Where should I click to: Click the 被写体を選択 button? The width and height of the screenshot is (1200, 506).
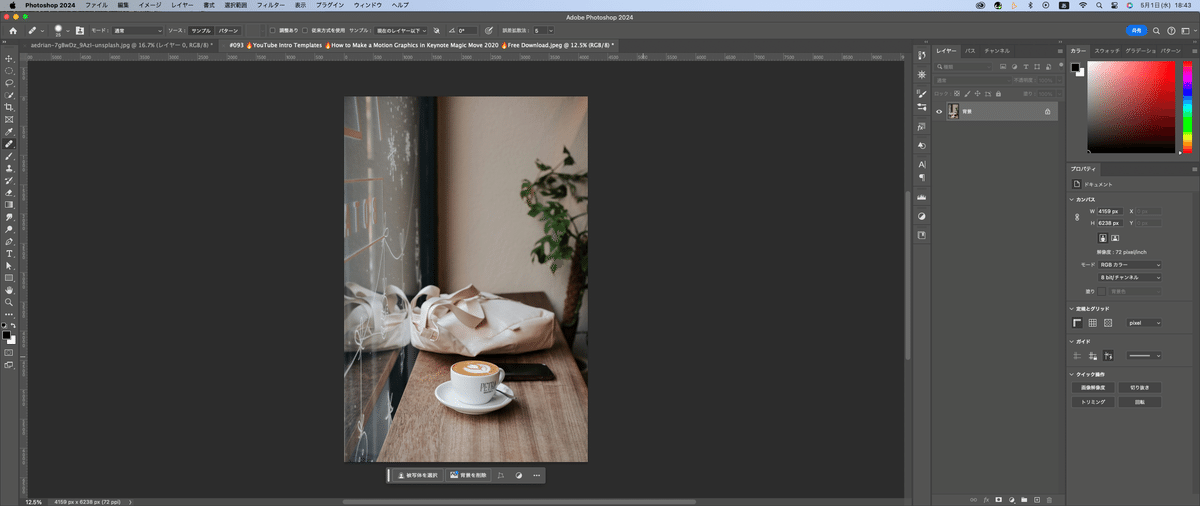tap(417, 475)
